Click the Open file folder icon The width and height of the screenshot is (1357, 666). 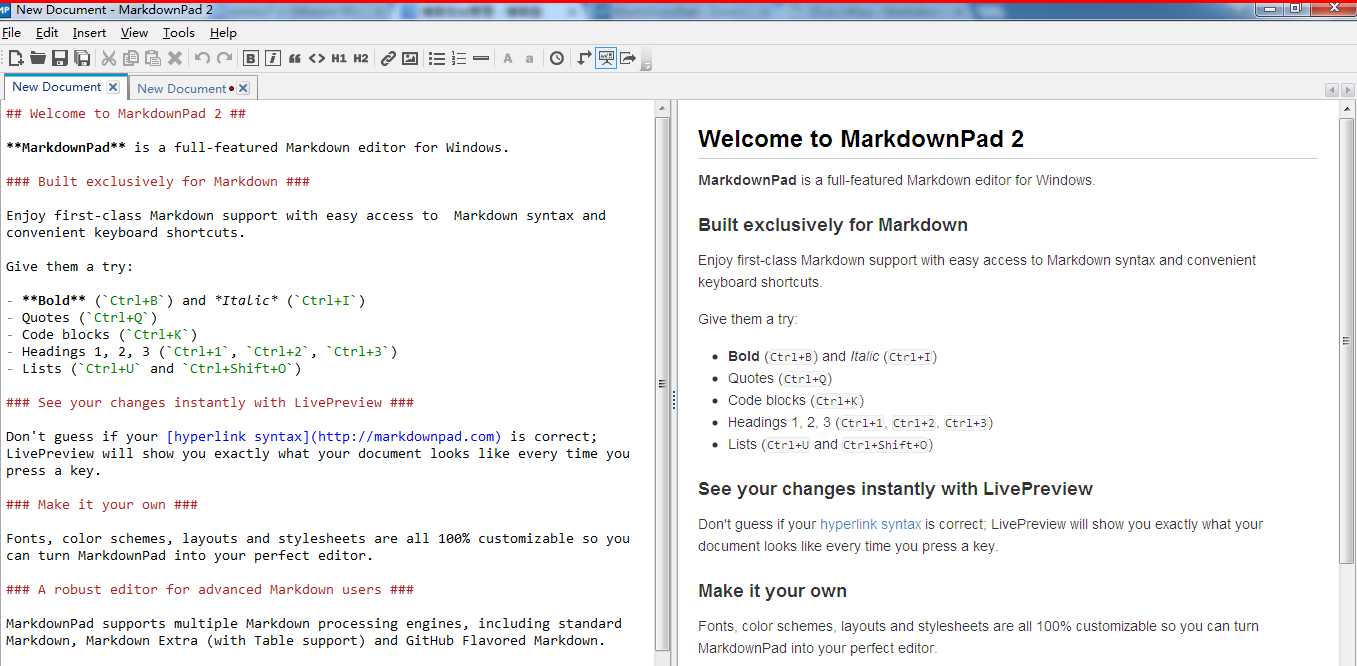coord(38,58)
